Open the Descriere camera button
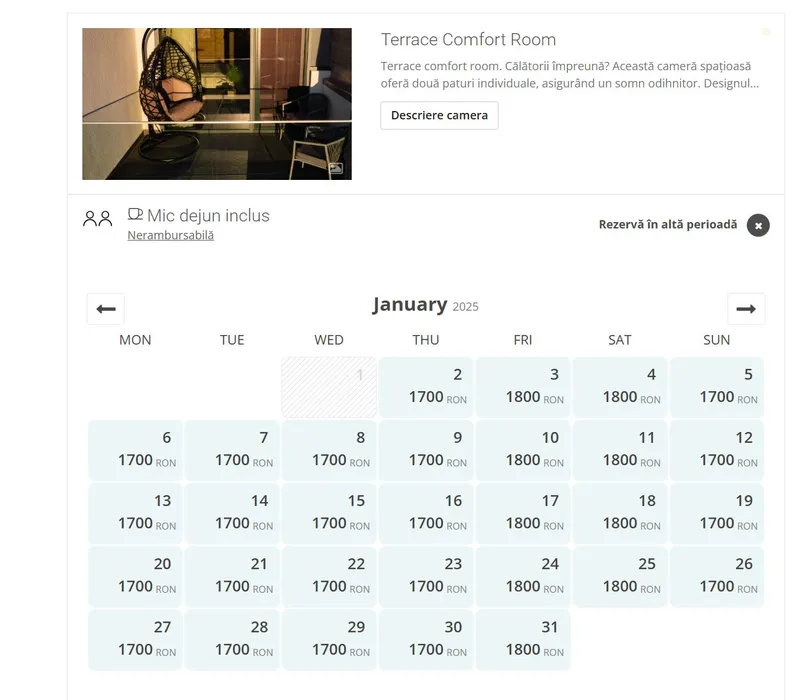803x700 pixels. tap(439, 115)
